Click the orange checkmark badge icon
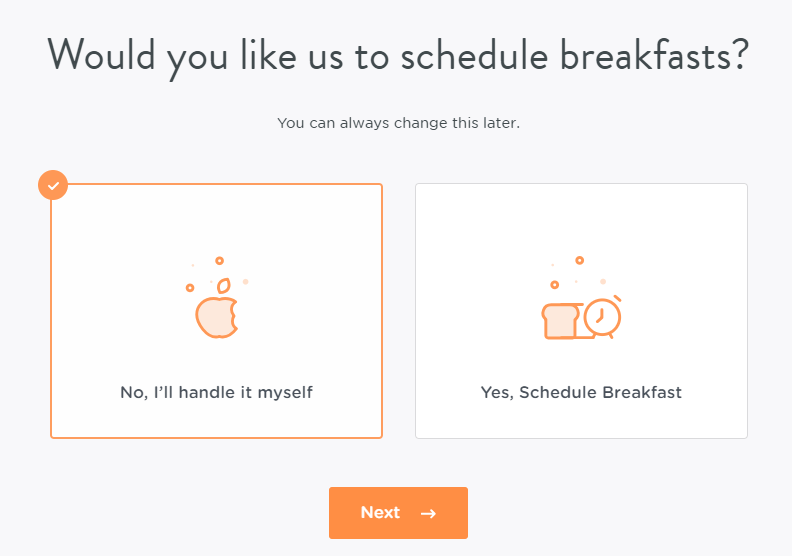This screenshot has height=556, width=792. [x=53, y=185]
